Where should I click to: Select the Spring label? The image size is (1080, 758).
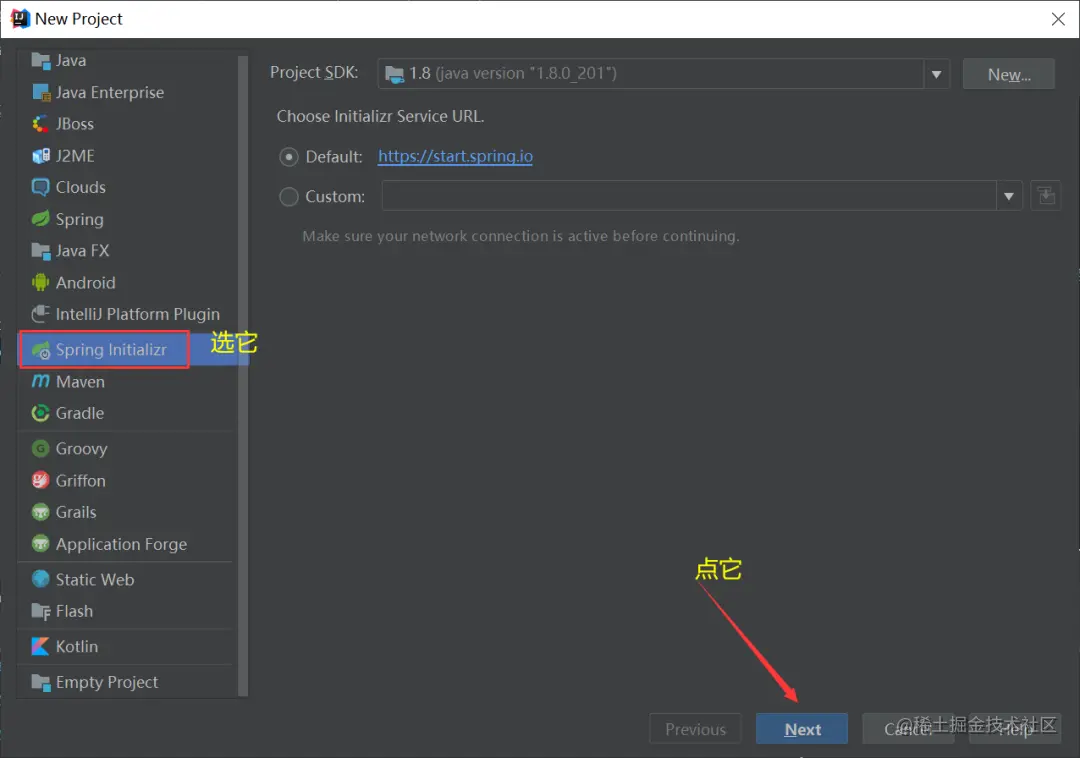point(79,220)
